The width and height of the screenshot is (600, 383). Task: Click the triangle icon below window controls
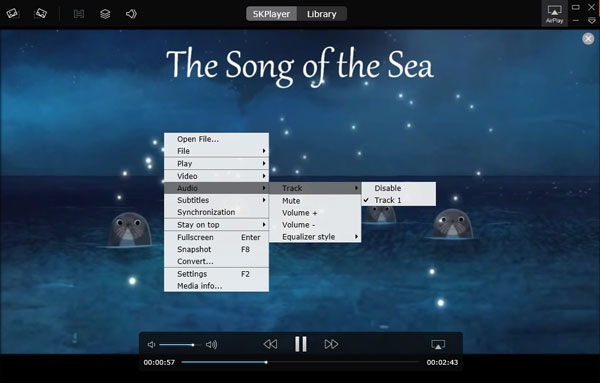[x=592, y=21]
